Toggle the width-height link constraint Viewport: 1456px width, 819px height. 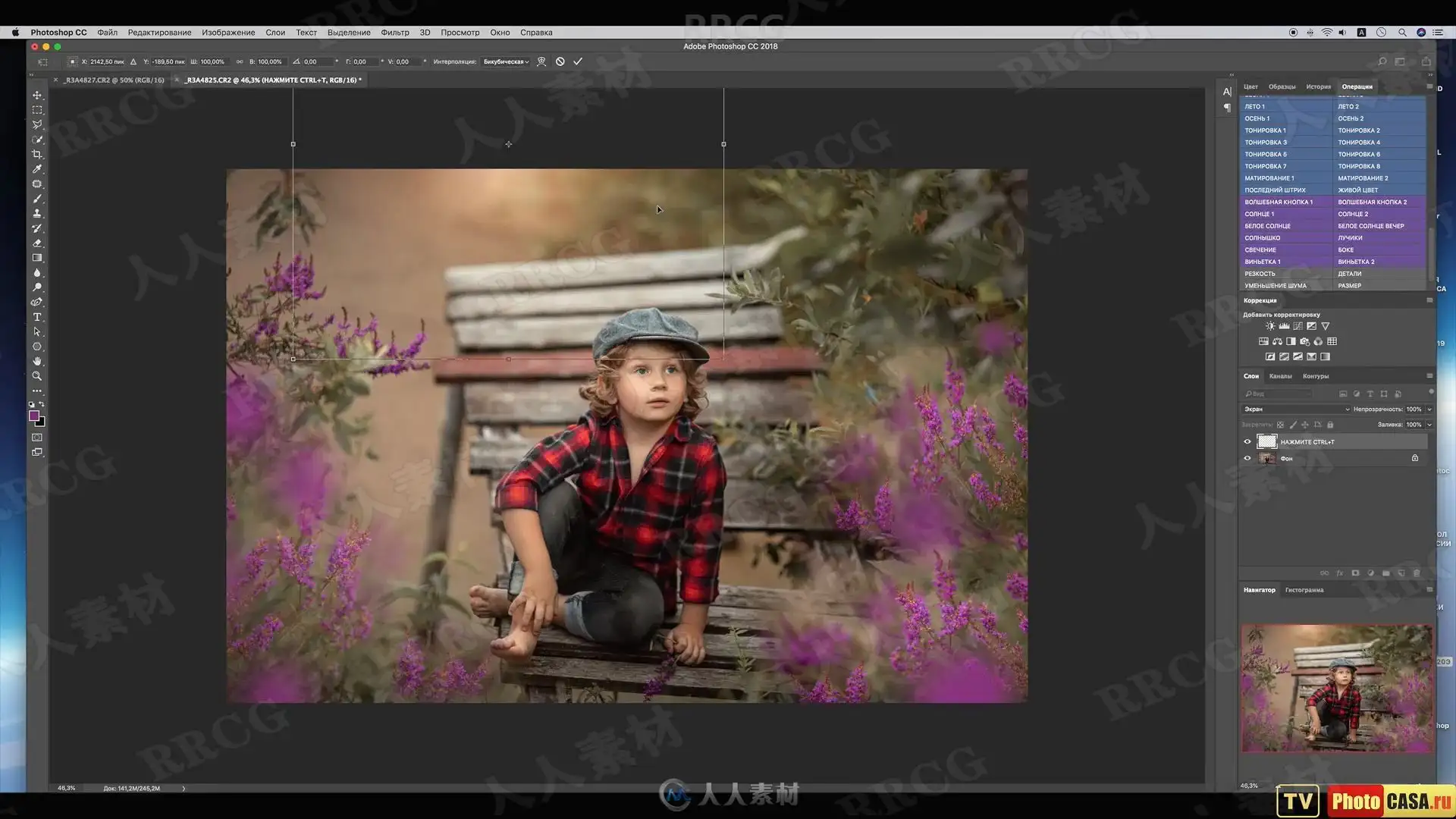[240, 61]
